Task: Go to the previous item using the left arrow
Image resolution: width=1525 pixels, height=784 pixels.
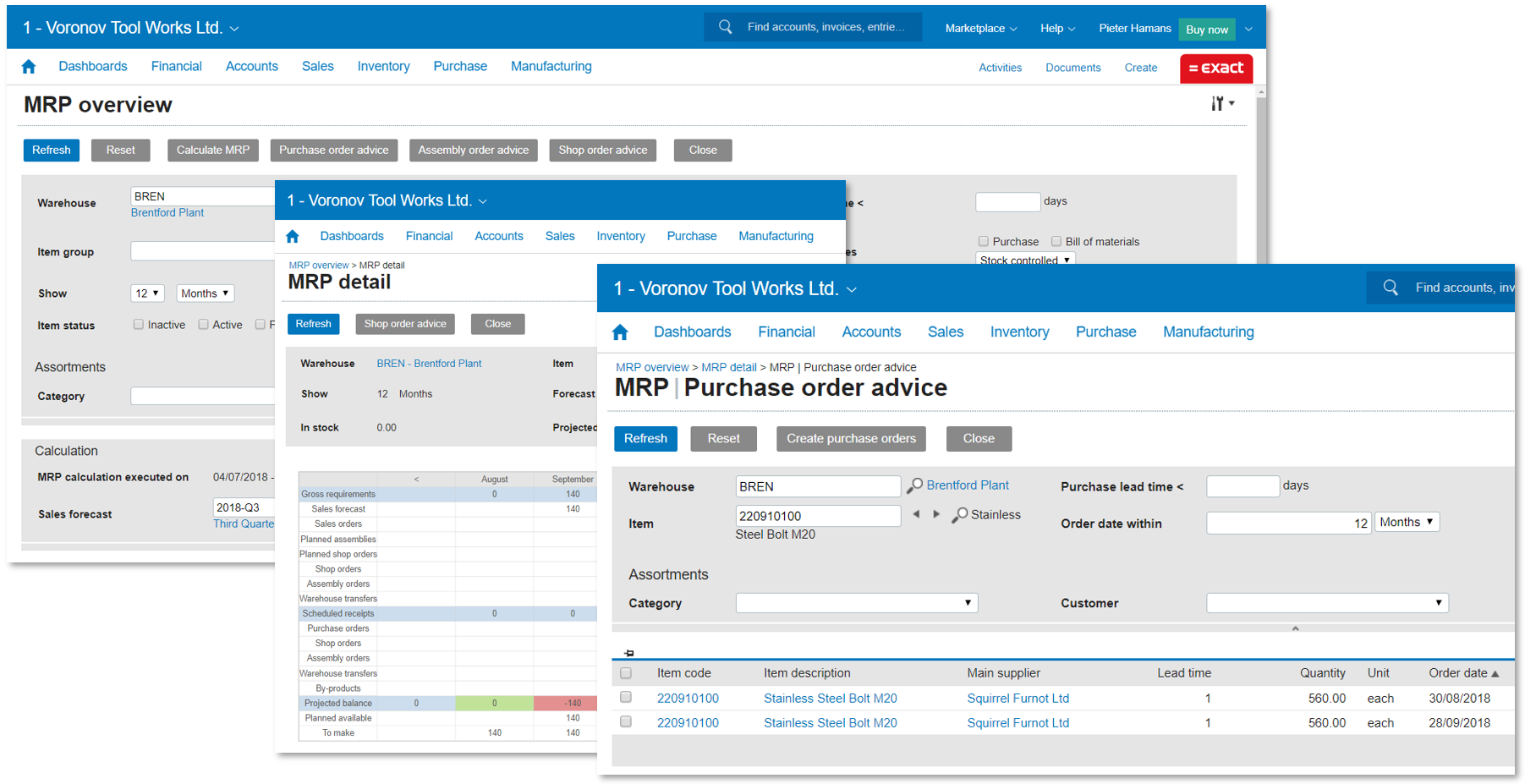Action: pyautogui.click(x=916, y=514)
